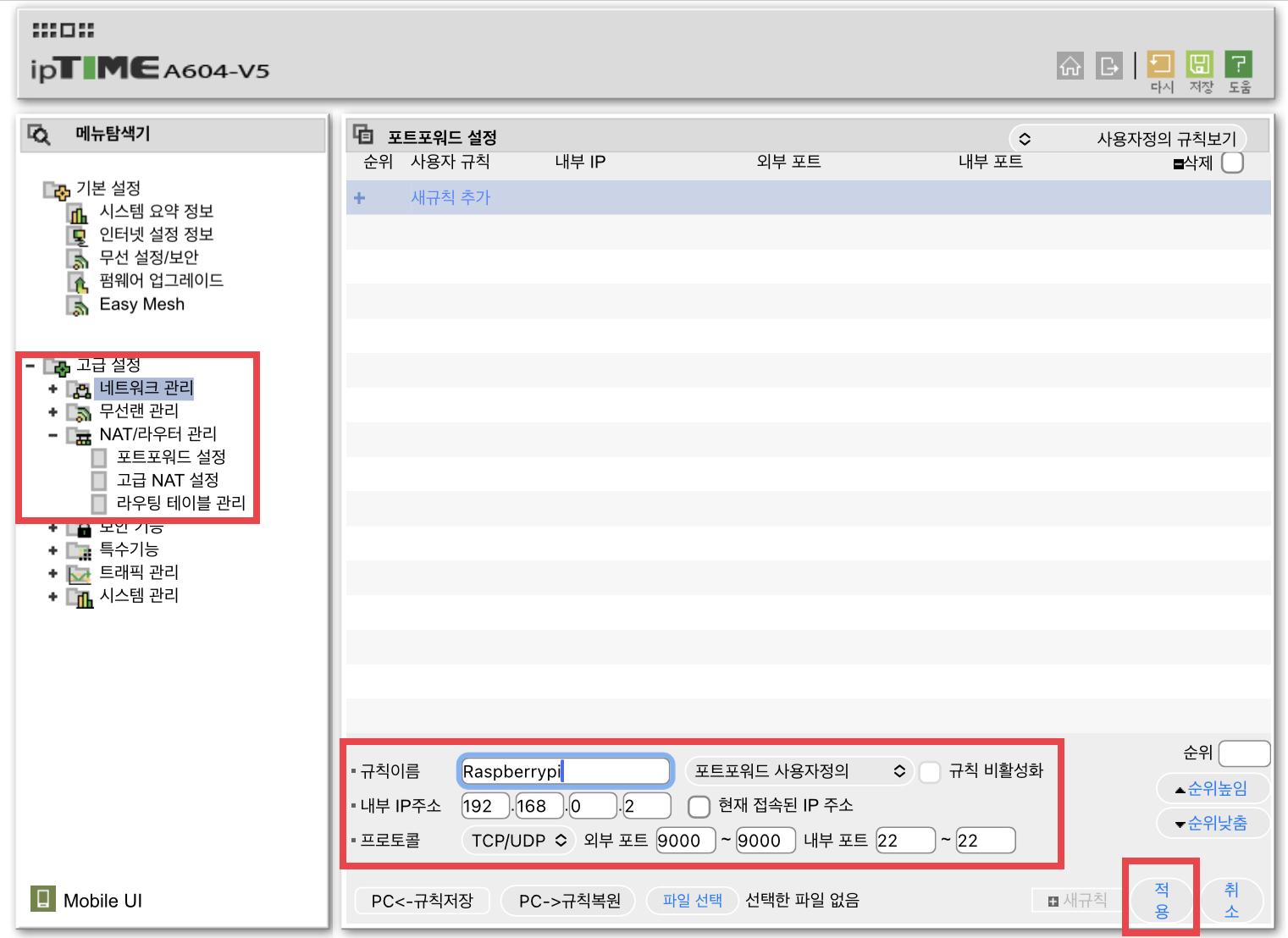Click the green 저장 save icon
The image size is (1288, 938).
[1200, 65]
